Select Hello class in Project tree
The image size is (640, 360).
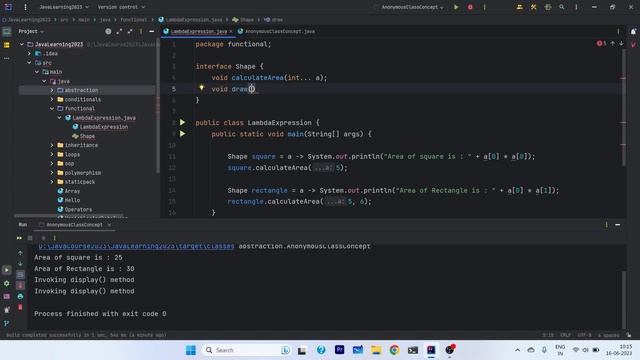[72, 200]
